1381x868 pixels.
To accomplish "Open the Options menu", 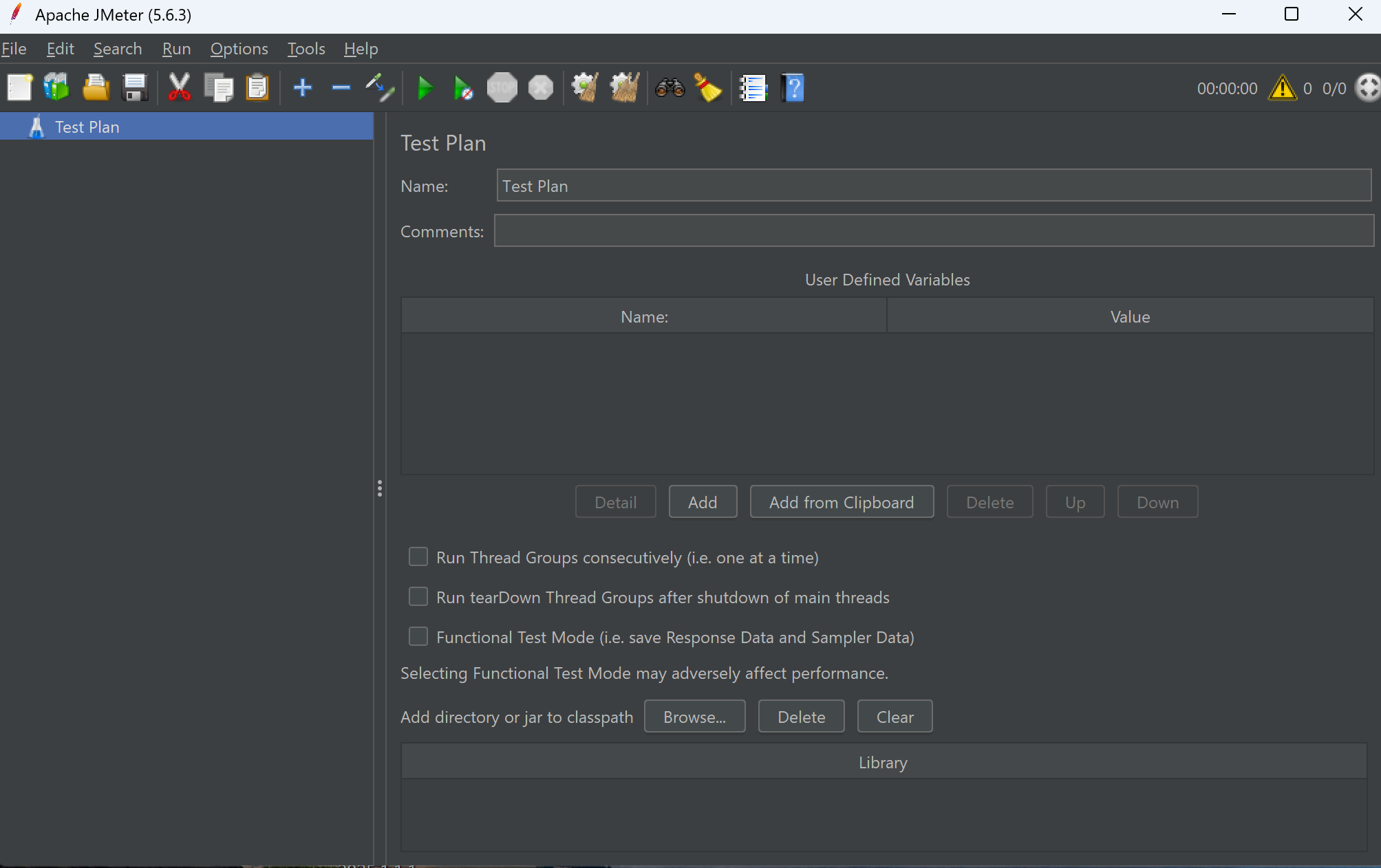I will pyautogui.click(x=239, y=49).
